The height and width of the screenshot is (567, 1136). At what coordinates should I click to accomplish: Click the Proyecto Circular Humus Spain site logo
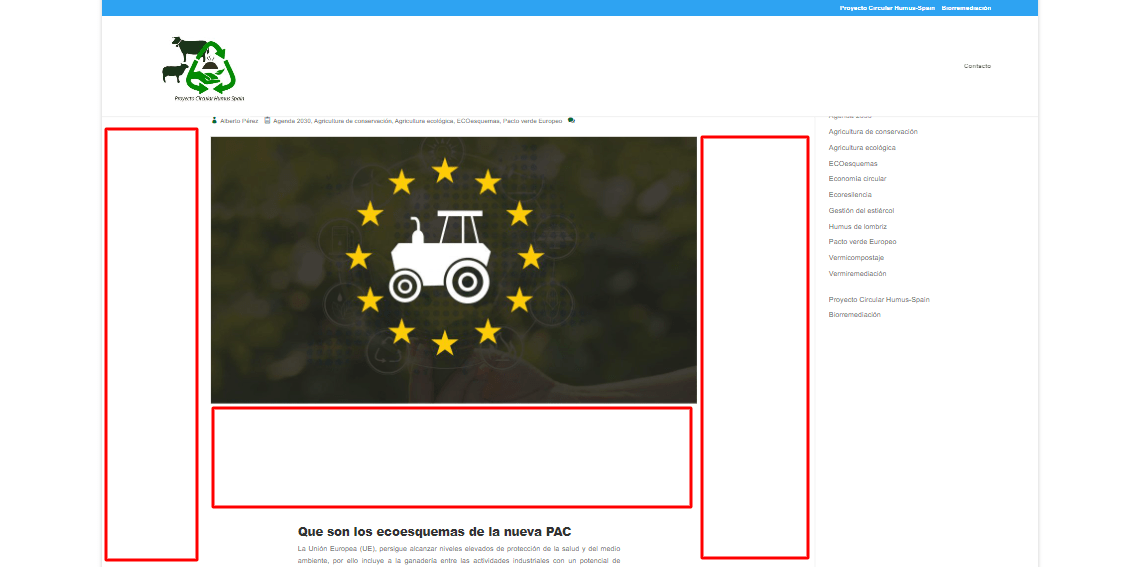pos(204,69)
